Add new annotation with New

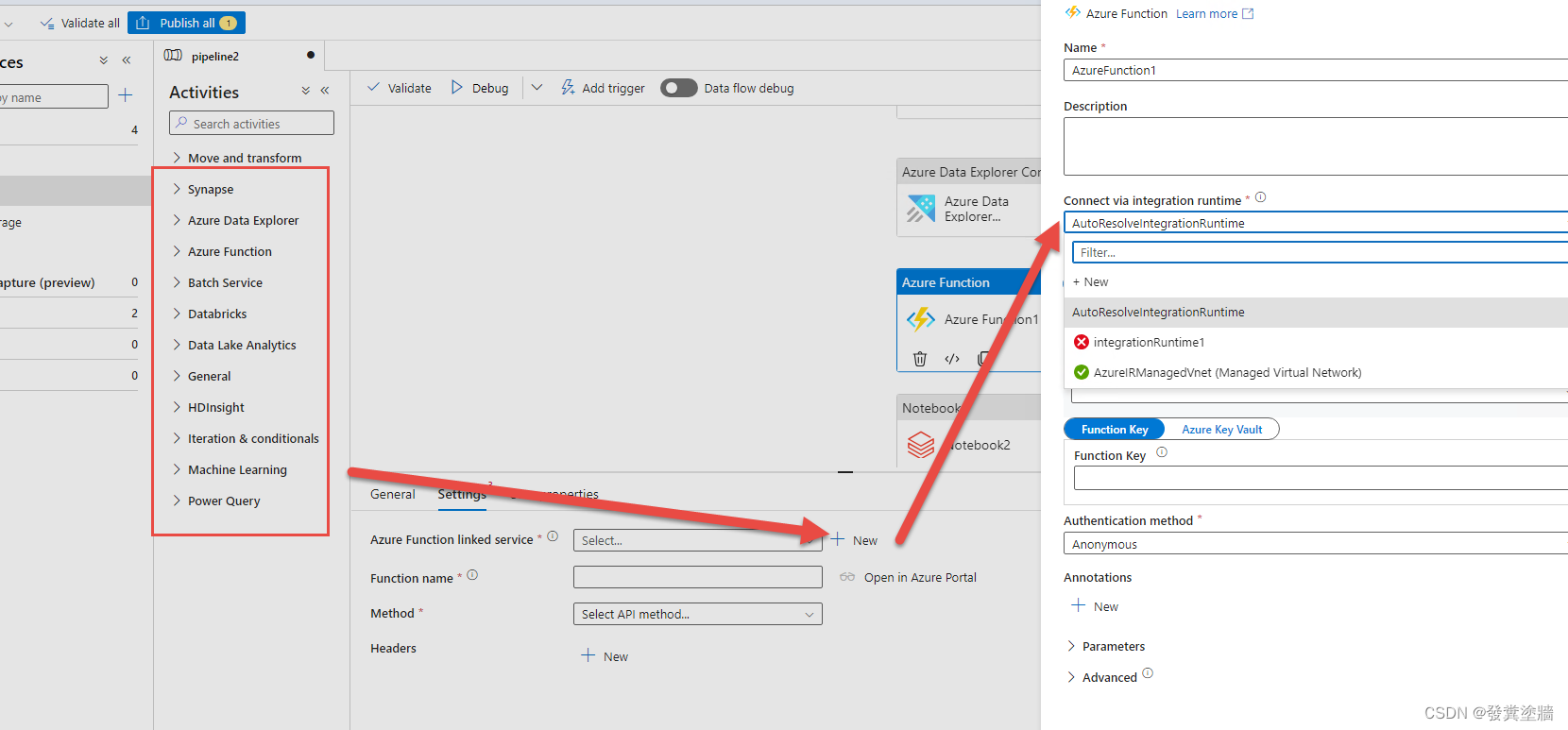(x=1095, y=606)
